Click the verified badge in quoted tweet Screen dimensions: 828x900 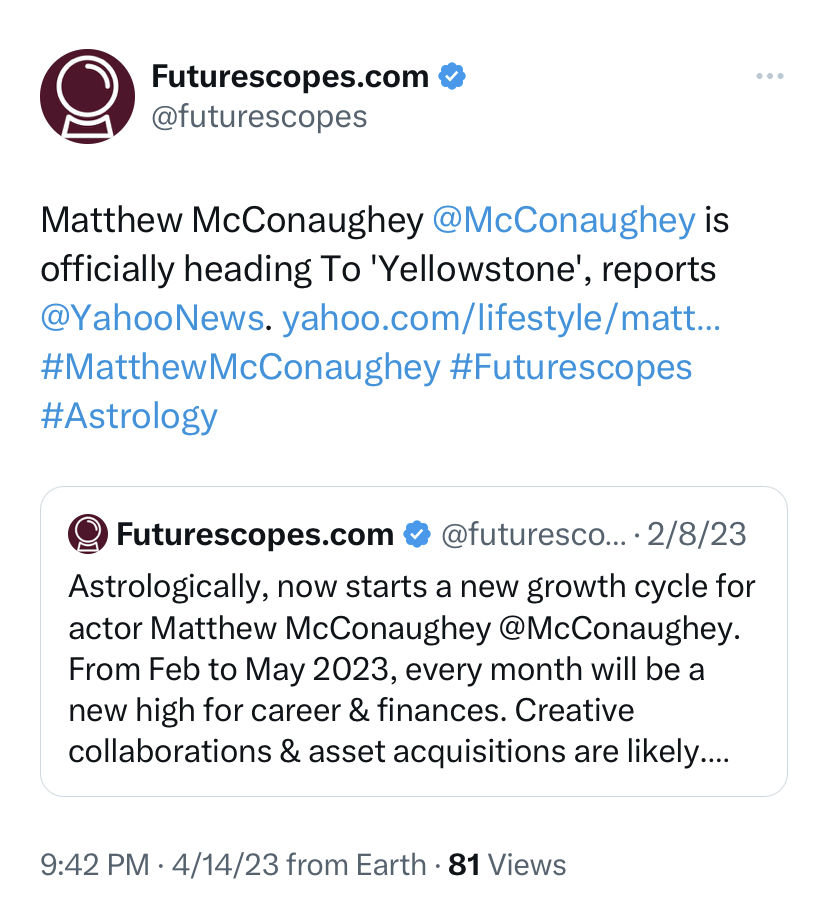[417, 534]
